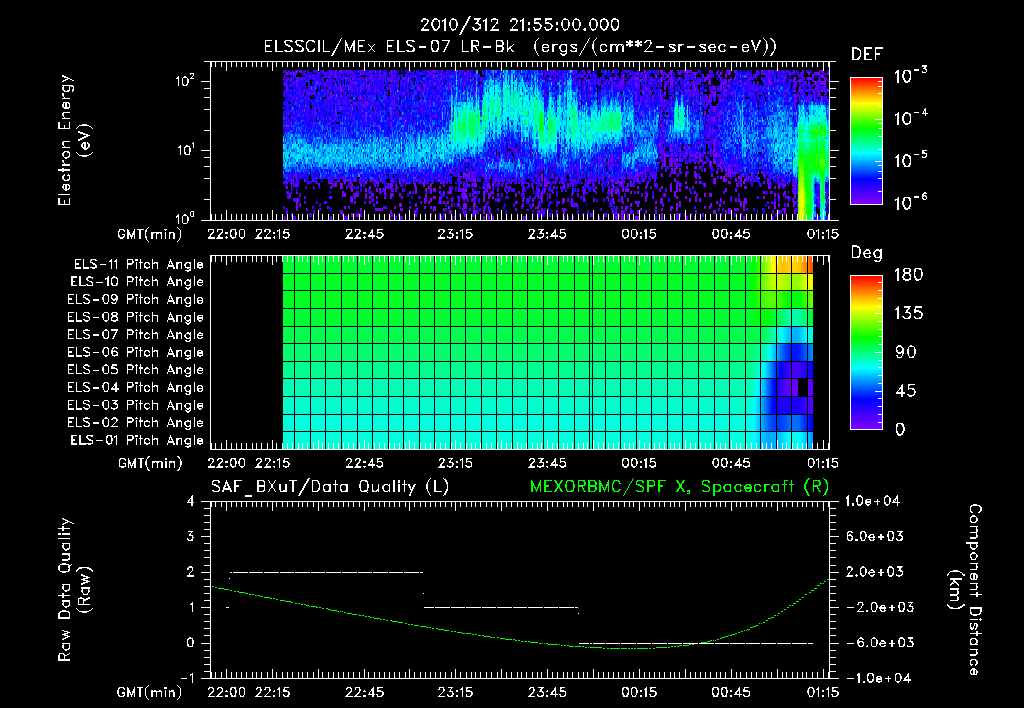Select the Component Distance (km) axis label
This screenshot has height=708, width=1024.
tap(965, 590)
